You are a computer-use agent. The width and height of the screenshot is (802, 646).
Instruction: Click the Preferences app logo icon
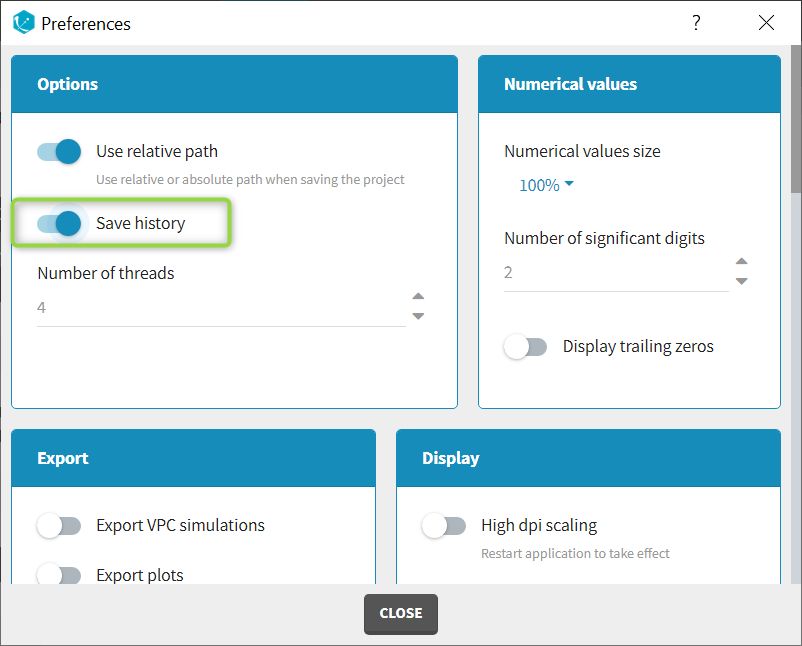[24, 23]
